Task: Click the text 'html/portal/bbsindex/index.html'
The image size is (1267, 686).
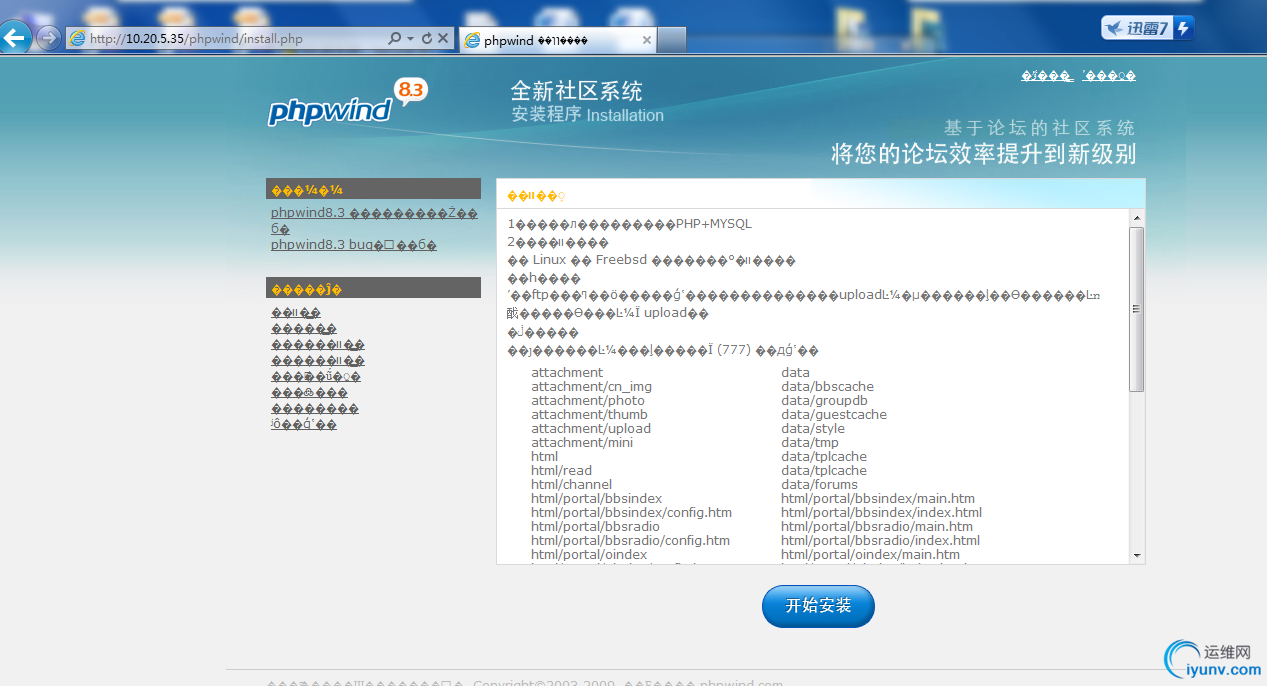Action: click(881, 513)
